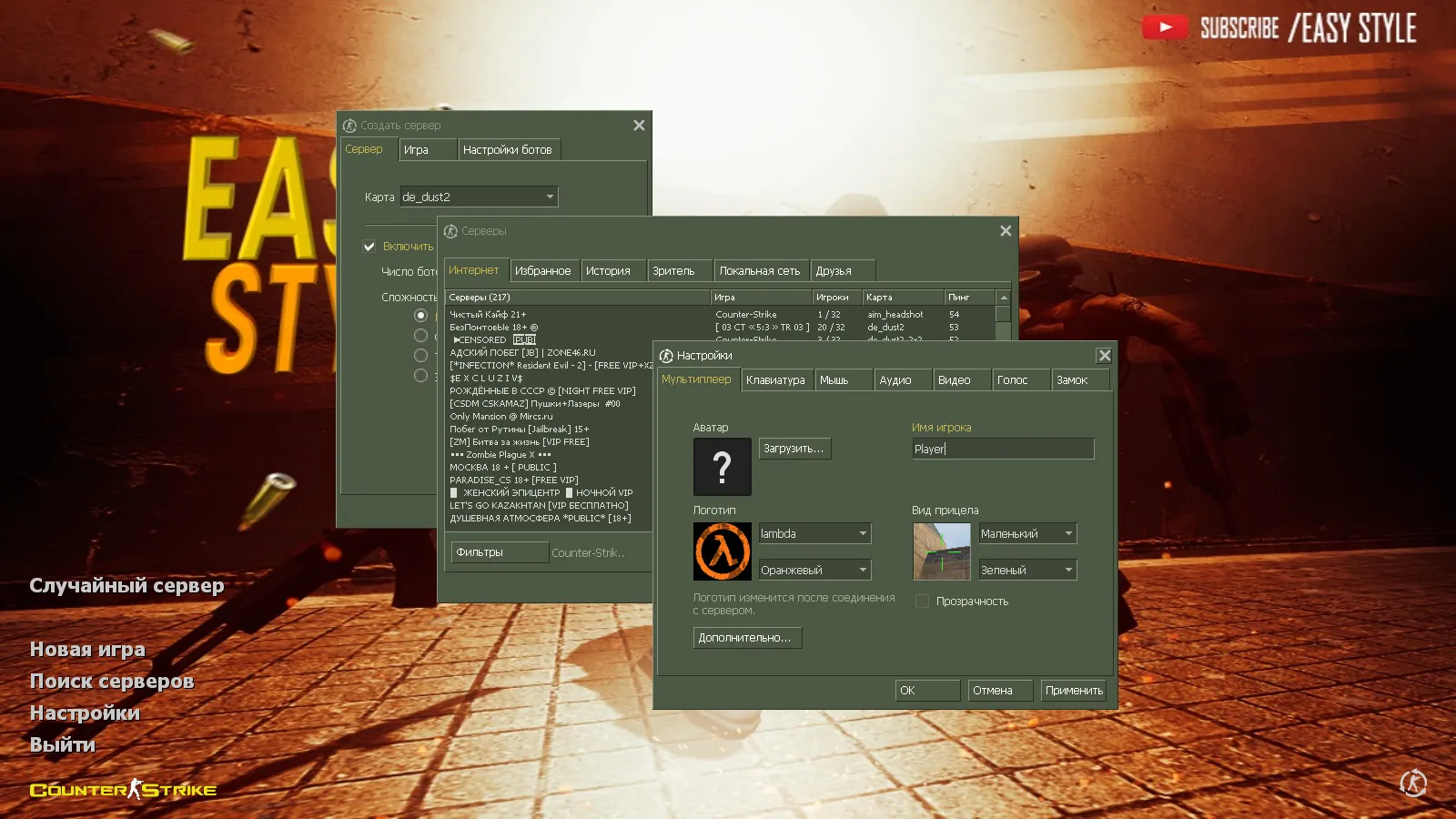Click the YouTube play button icon near Subscribe
This screenshot has width=1456, height=819.
click(1166, 27)
